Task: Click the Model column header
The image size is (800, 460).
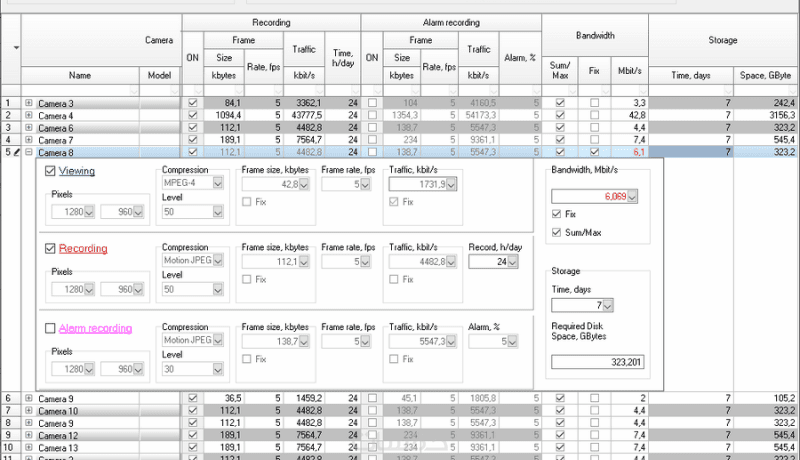Action: click(x=160, y=75)
